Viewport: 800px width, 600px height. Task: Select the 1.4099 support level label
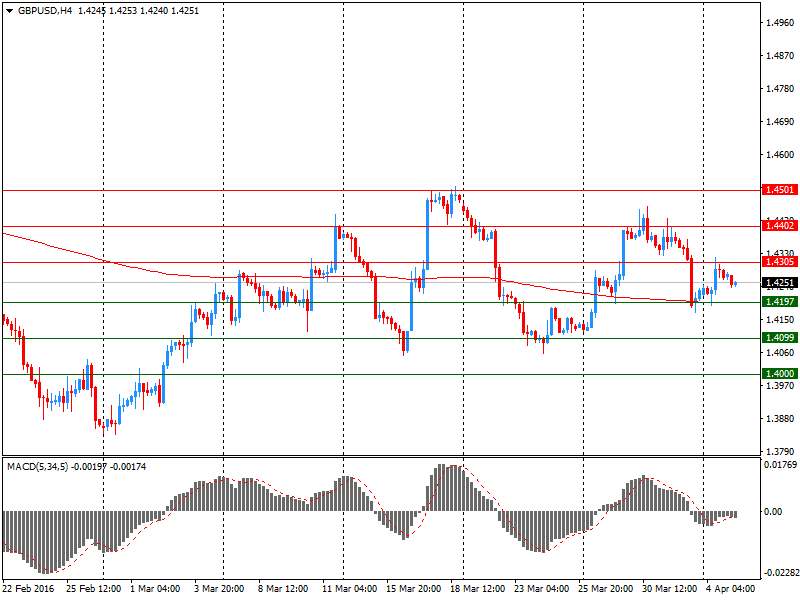780,337
